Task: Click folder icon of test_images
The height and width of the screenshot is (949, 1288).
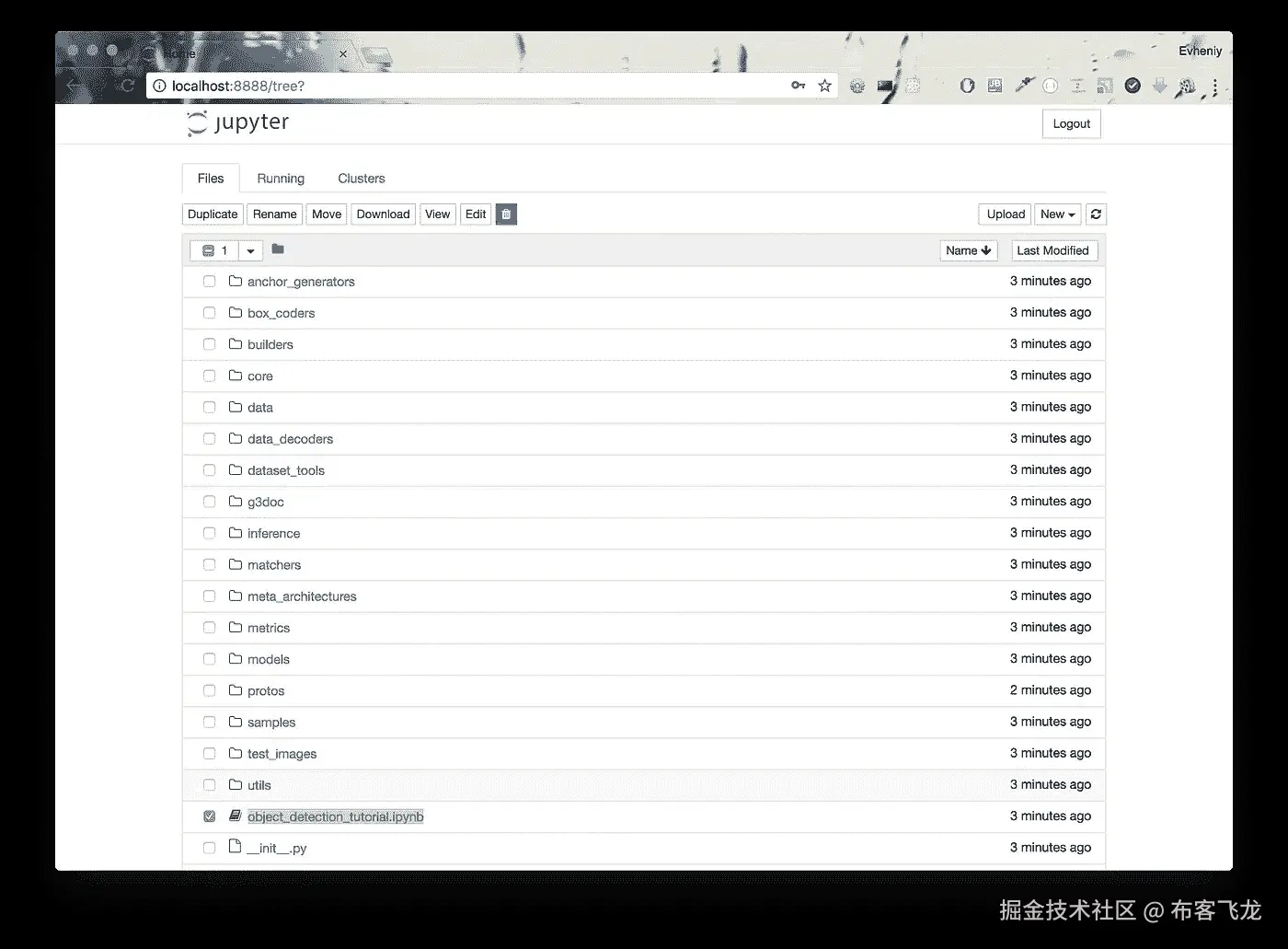Action: (x=236, y=753)
